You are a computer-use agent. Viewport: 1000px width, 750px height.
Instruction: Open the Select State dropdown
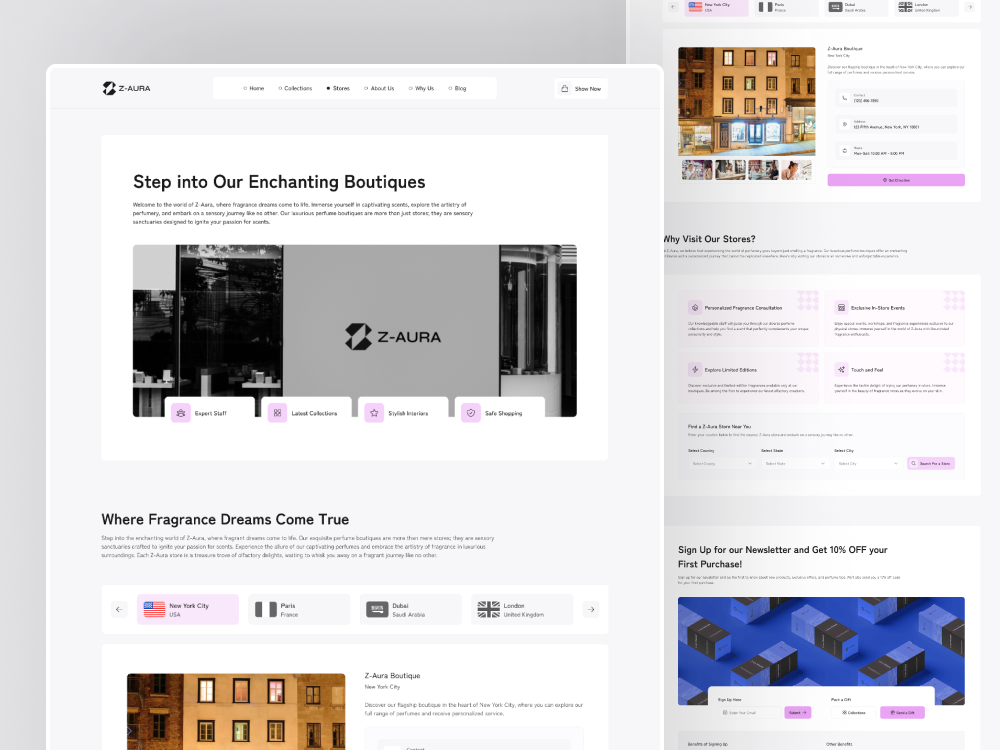793,463
